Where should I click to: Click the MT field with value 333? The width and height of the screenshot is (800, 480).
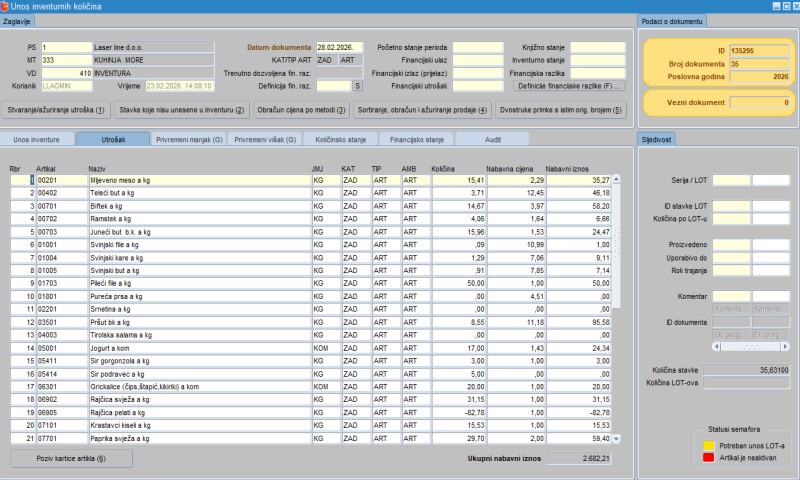pos(66,60)
